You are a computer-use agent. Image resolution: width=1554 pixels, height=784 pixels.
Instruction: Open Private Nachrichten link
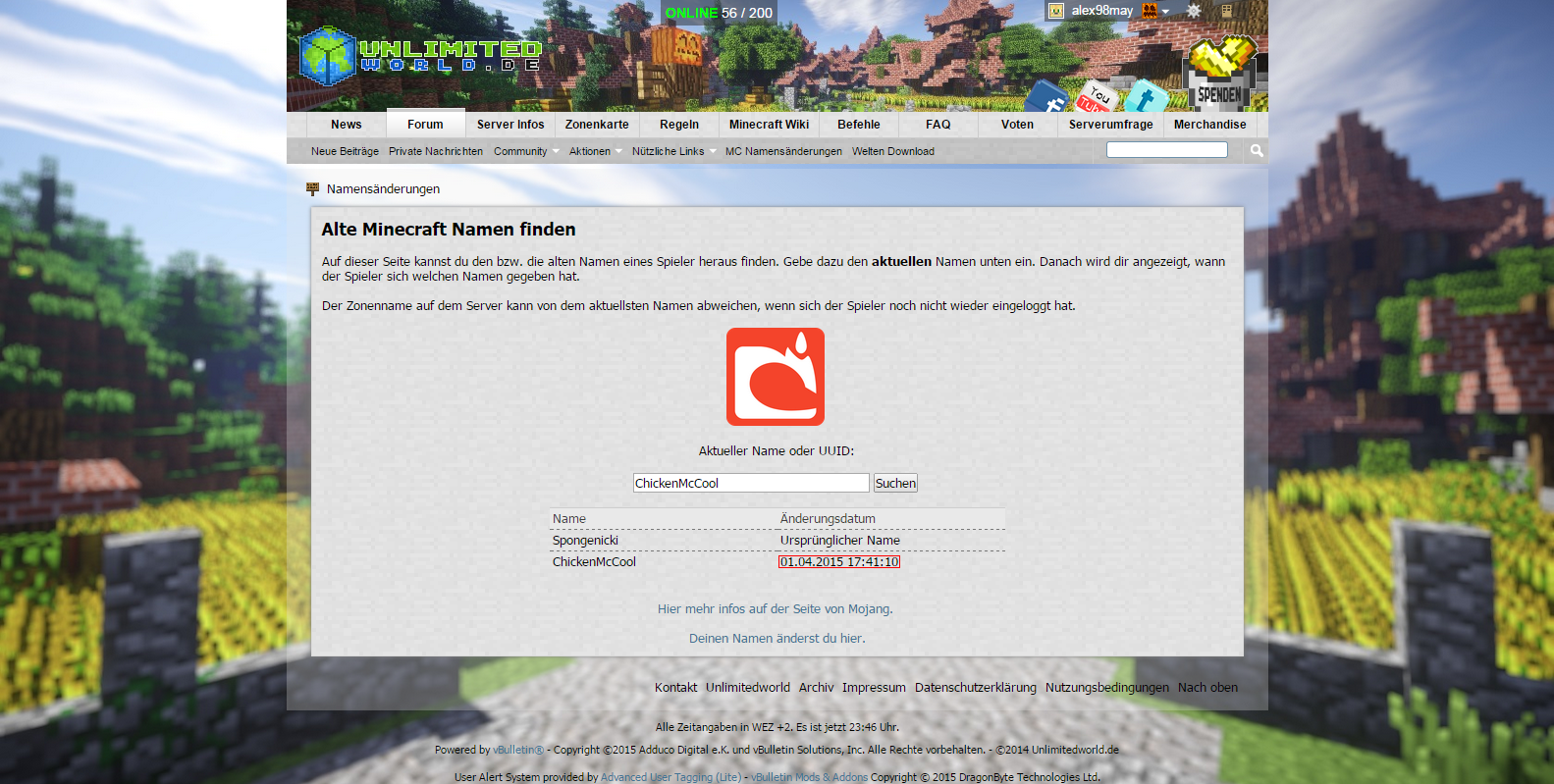(436, 151)
